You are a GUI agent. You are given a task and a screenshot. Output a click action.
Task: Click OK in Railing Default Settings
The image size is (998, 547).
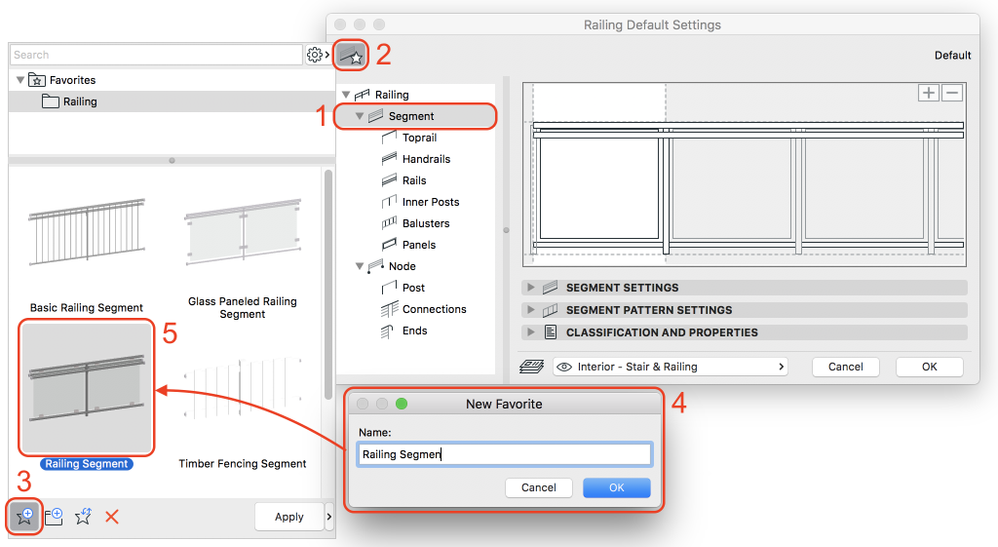[929, 367]
